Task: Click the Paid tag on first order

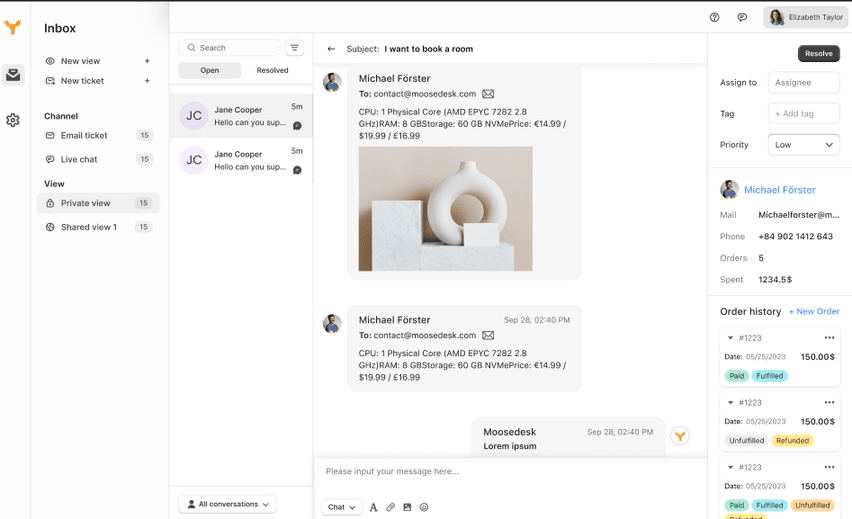Action: [736, 376]
